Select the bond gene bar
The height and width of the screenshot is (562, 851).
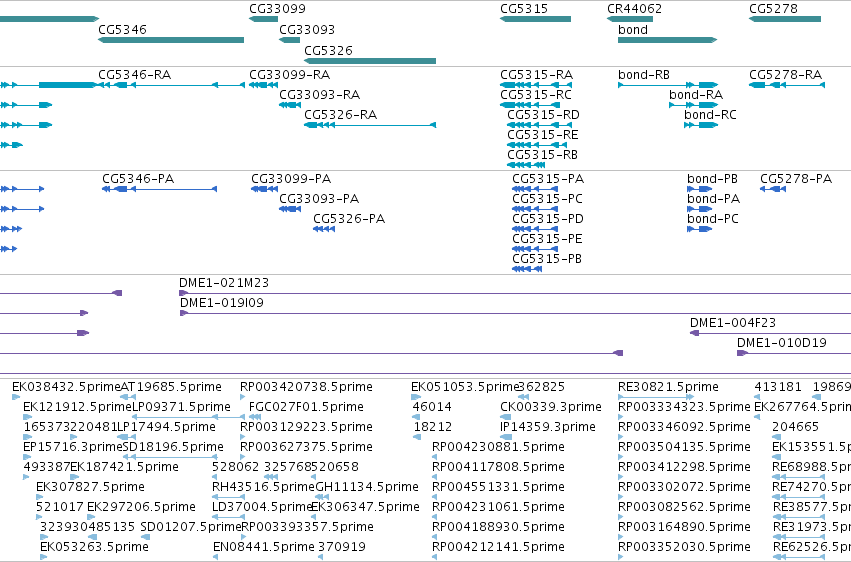[668, 40]
